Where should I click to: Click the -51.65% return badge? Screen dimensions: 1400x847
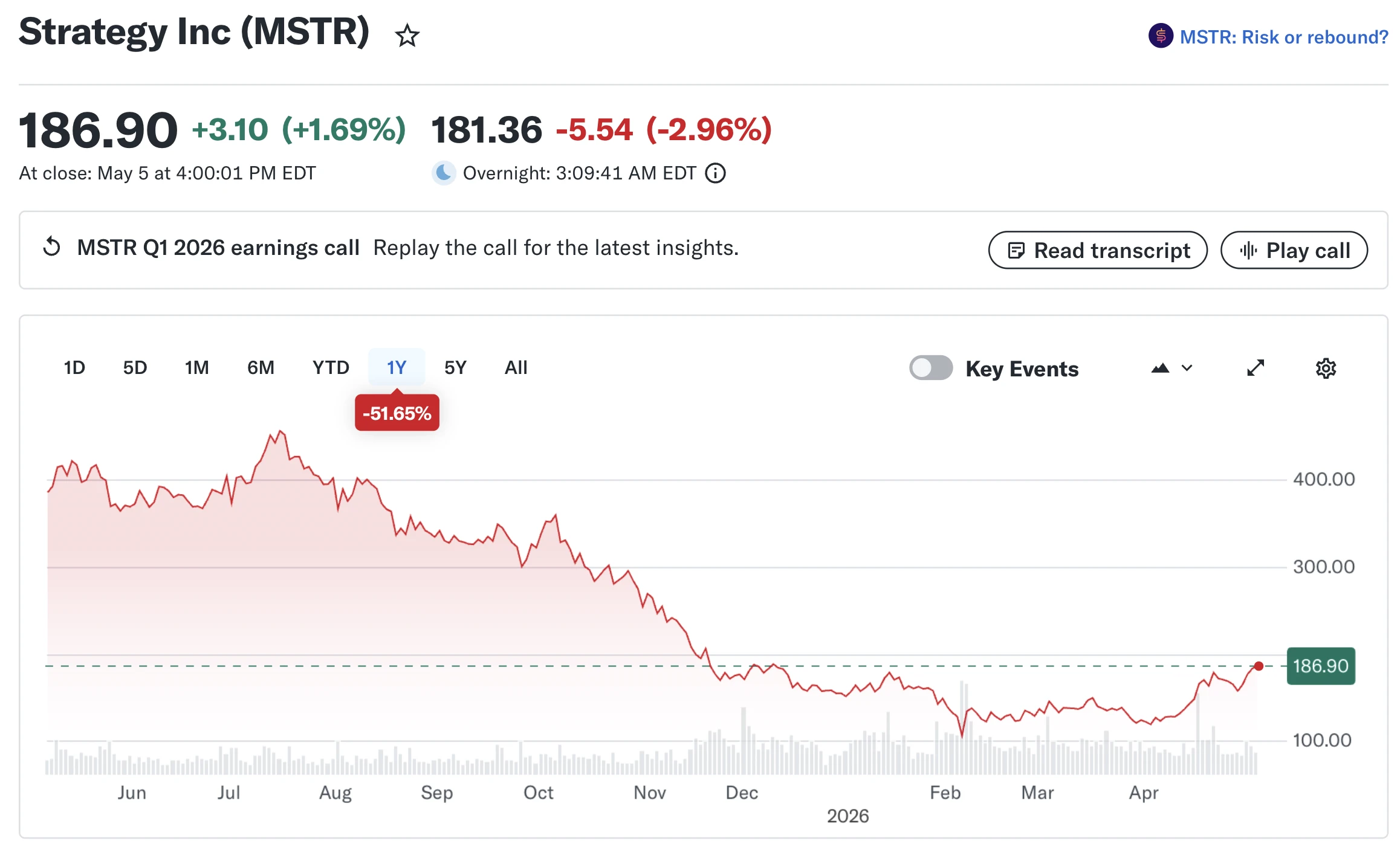coord(397,413)
